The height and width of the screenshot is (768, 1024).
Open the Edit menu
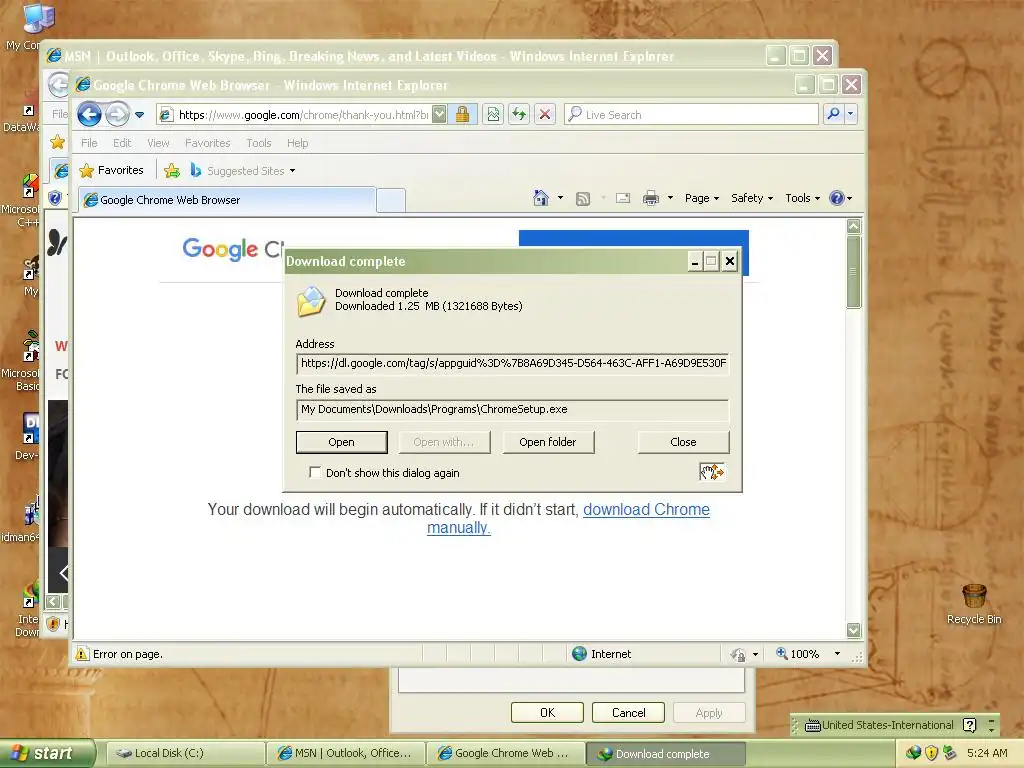pyautogui.click(x=122, y=143)
